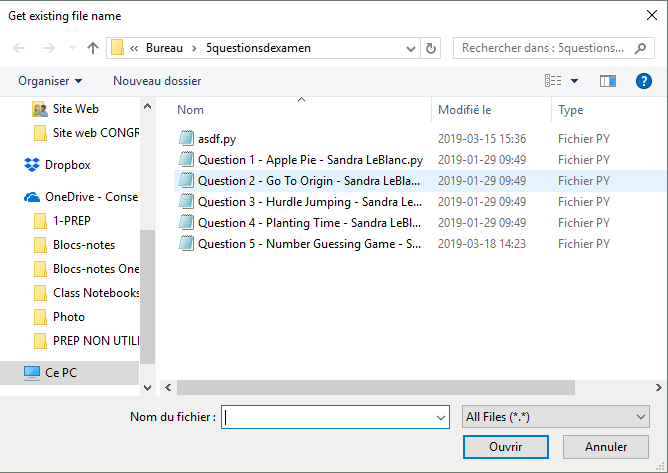Click the Annuler button
Viewport: 668px width, 473px height.
point(606,447)
